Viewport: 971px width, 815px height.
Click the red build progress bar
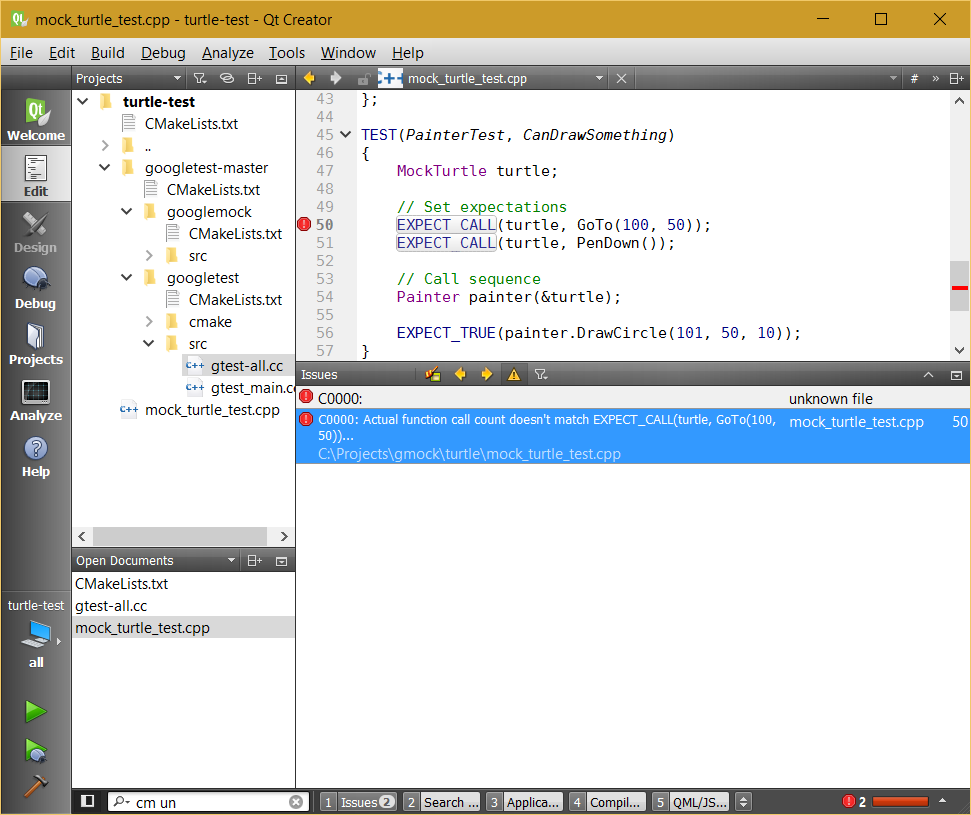[x=900, y=802]
